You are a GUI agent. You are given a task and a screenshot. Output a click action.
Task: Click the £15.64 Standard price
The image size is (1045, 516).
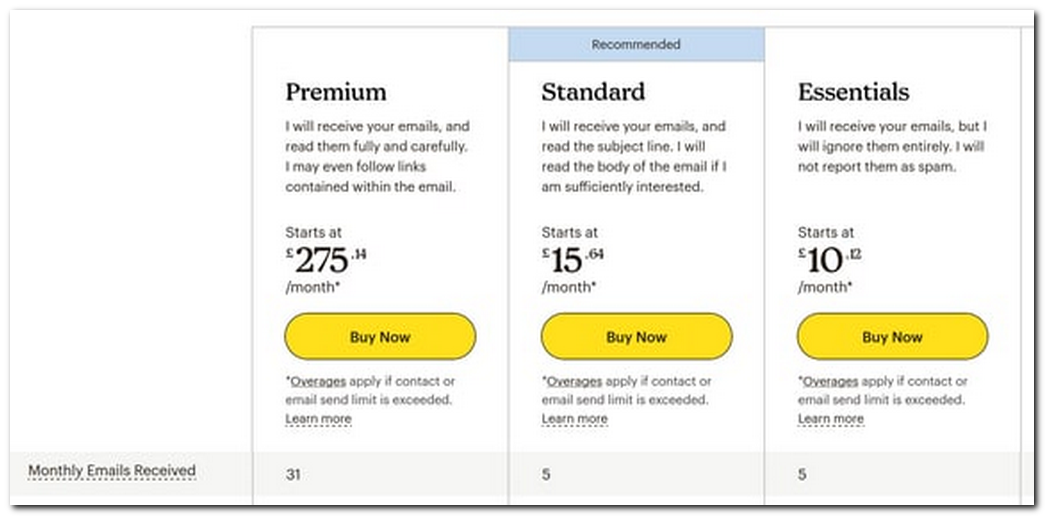(572, 260)
